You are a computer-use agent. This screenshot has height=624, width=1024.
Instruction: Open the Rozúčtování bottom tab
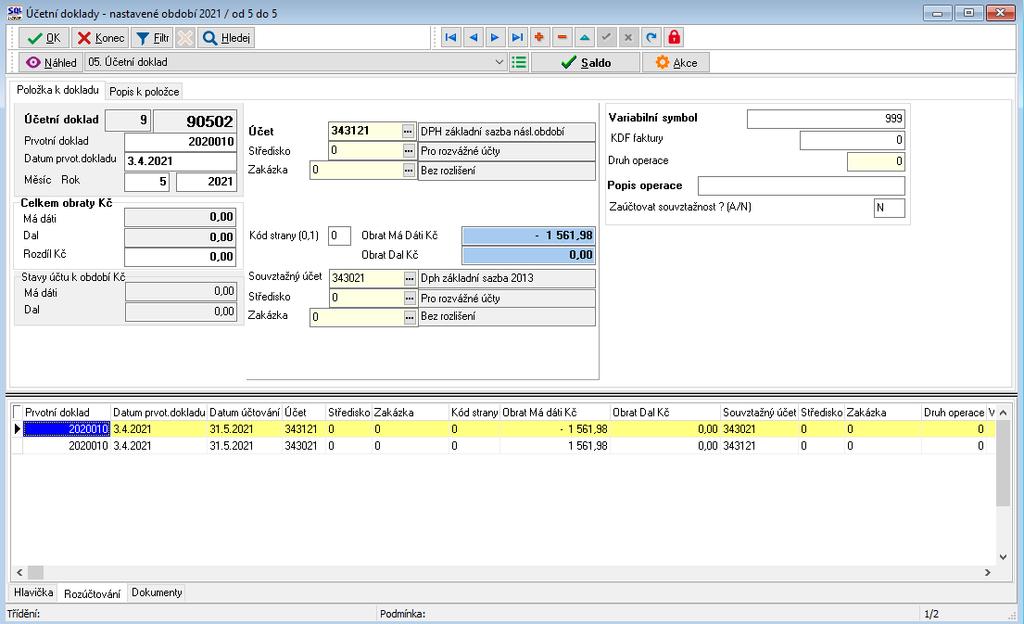[x=92, y=594]
